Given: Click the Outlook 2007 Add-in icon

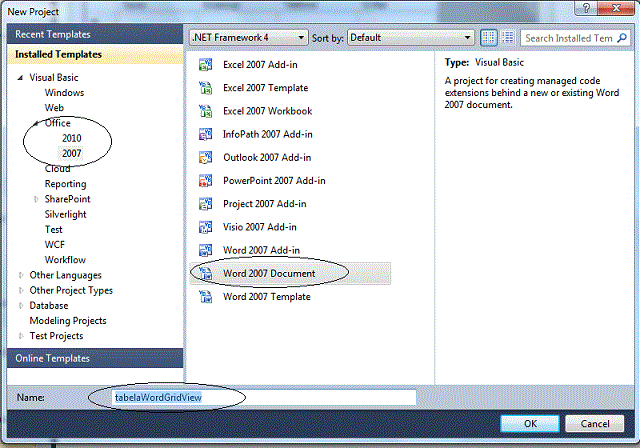Looking at the screenshot, I should click(x=205, y=157).
